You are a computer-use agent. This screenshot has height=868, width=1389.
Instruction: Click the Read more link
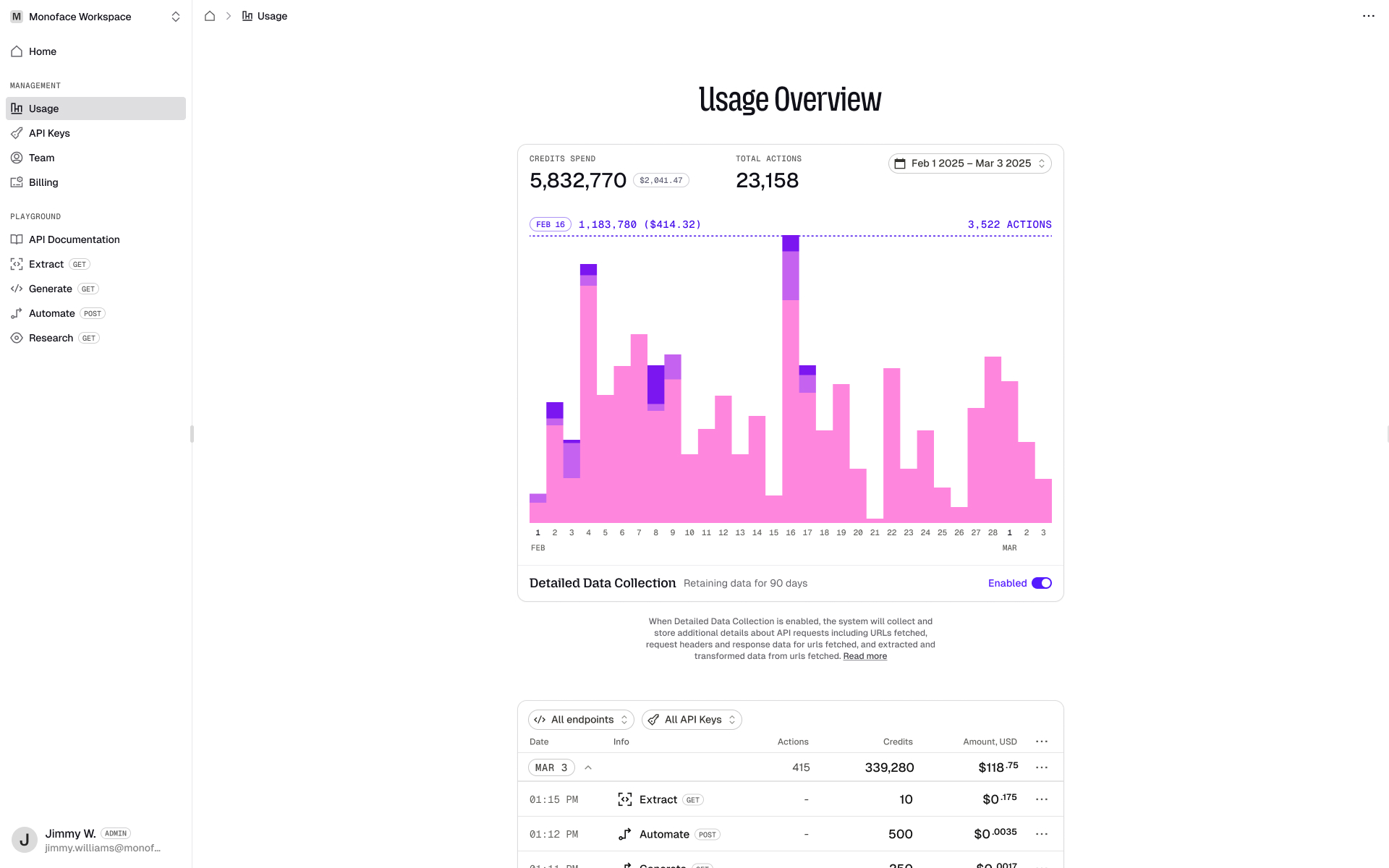tap(865, 656)
